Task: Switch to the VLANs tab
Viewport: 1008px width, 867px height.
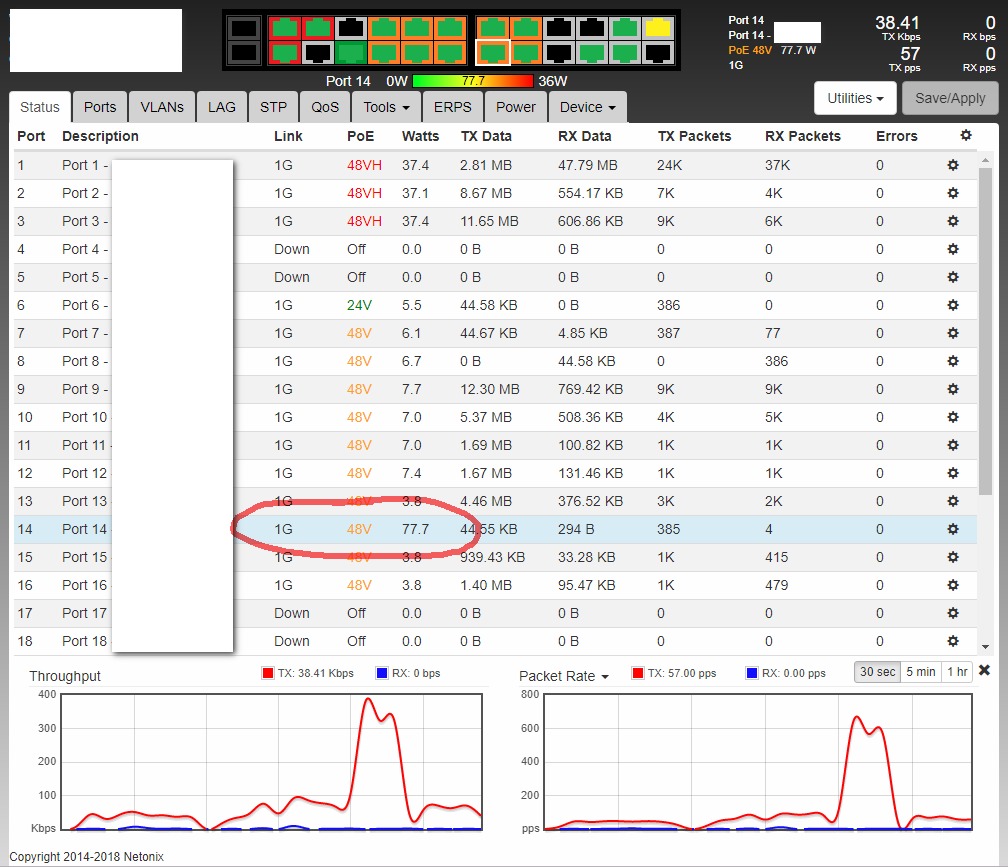Action: tap(161, 107)
